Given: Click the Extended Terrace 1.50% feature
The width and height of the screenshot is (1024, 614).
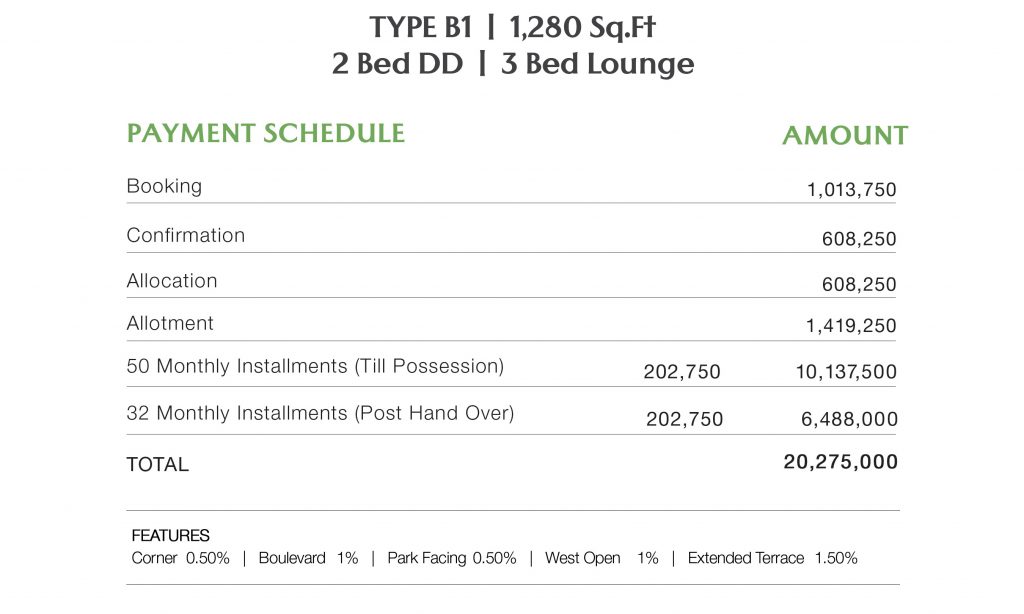Looking at the screenshot, I should pos(772,558).
